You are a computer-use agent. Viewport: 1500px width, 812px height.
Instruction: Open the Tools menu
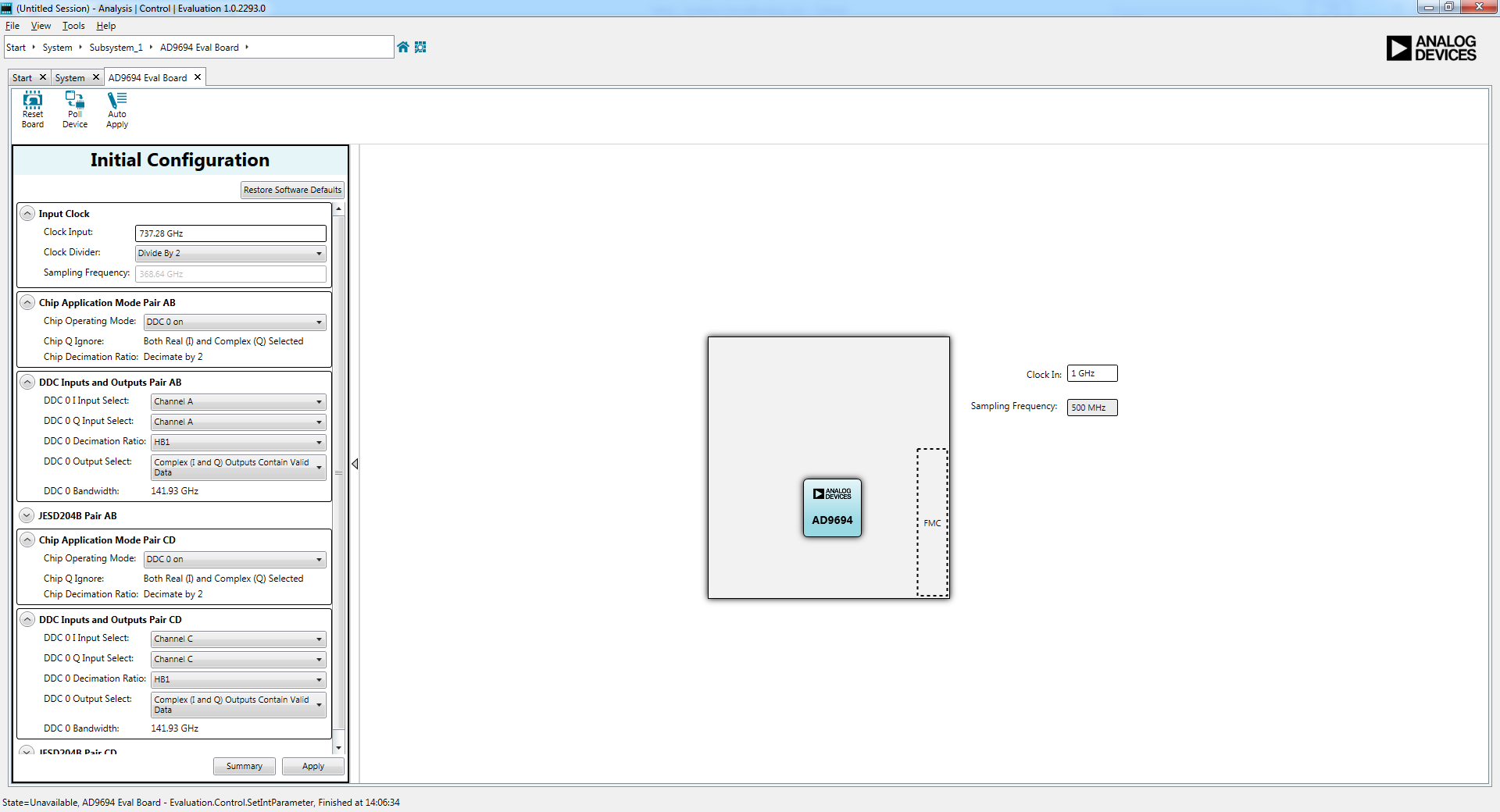point(73,26)
